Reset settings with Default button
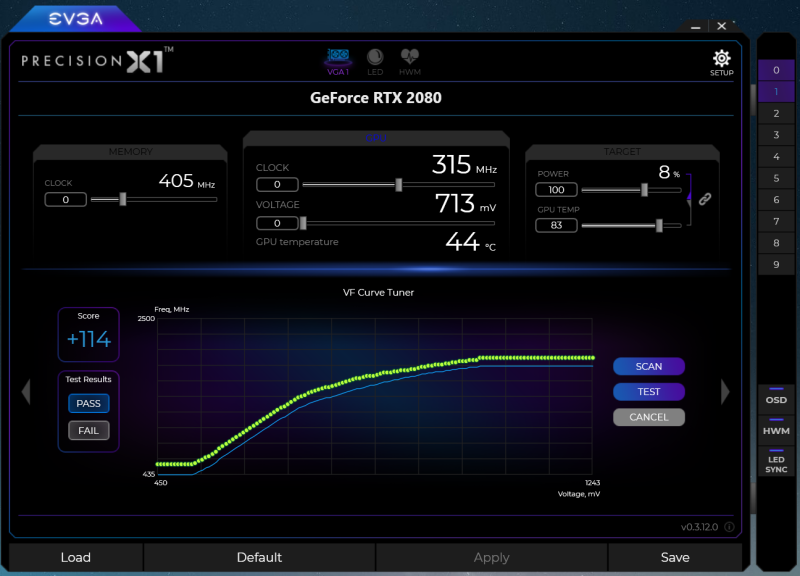This screenshot has height=576, width=800. pyautogui.click(x=259, y=557)
